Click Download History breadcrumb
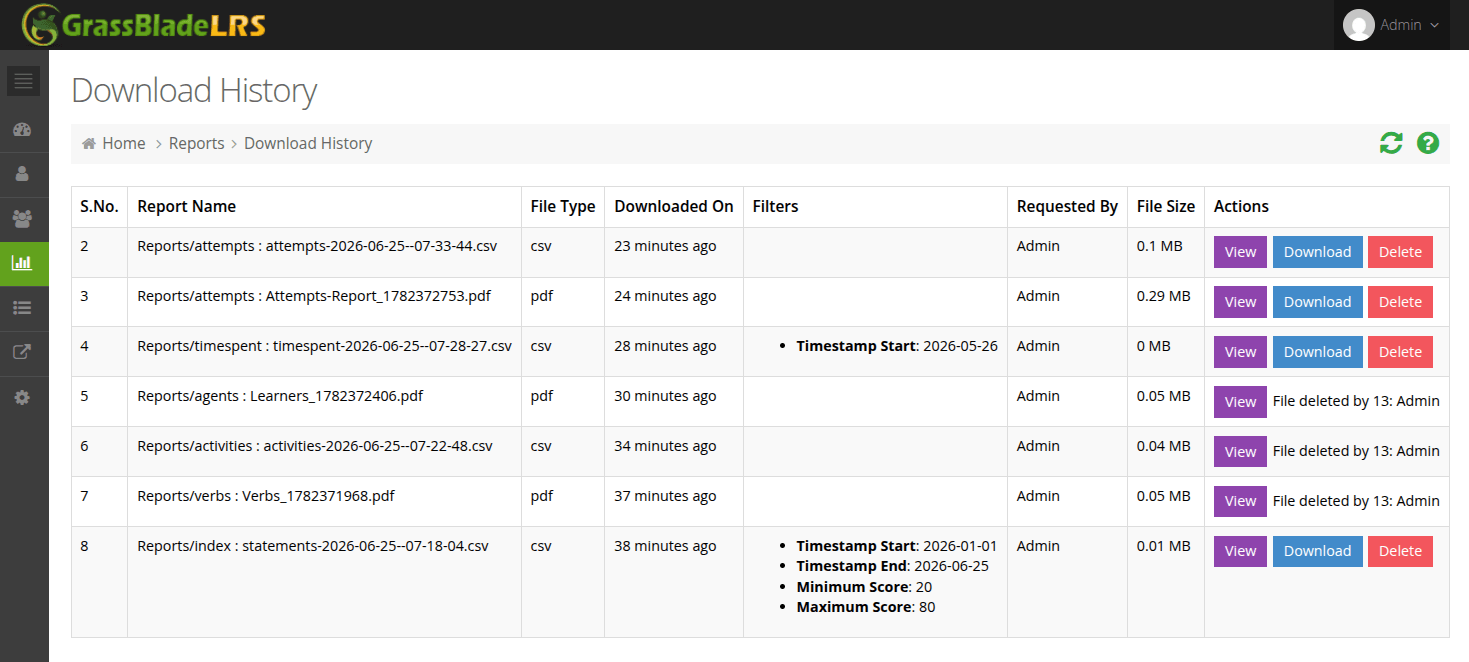1469x662 pixels. pos(308,143)
